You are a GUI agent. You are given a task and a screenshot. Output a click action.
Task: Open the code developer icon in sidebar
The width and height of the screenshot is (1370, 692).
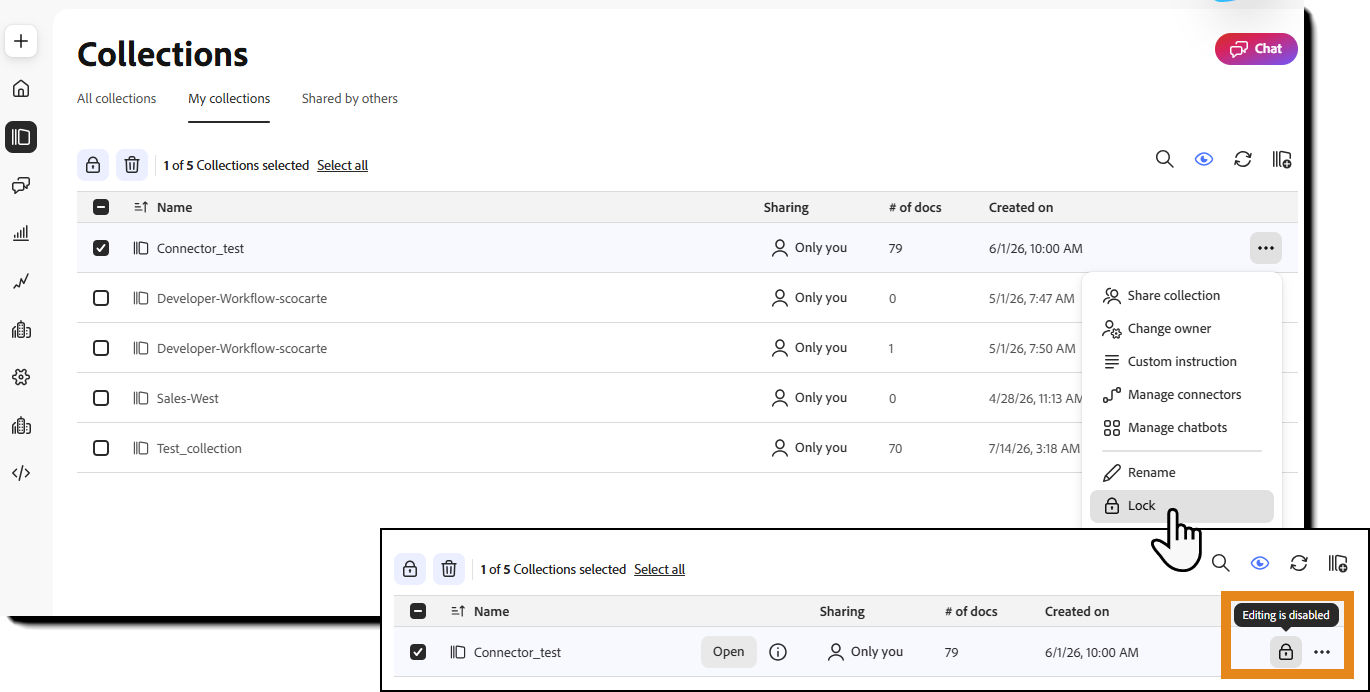pos(21,473)
